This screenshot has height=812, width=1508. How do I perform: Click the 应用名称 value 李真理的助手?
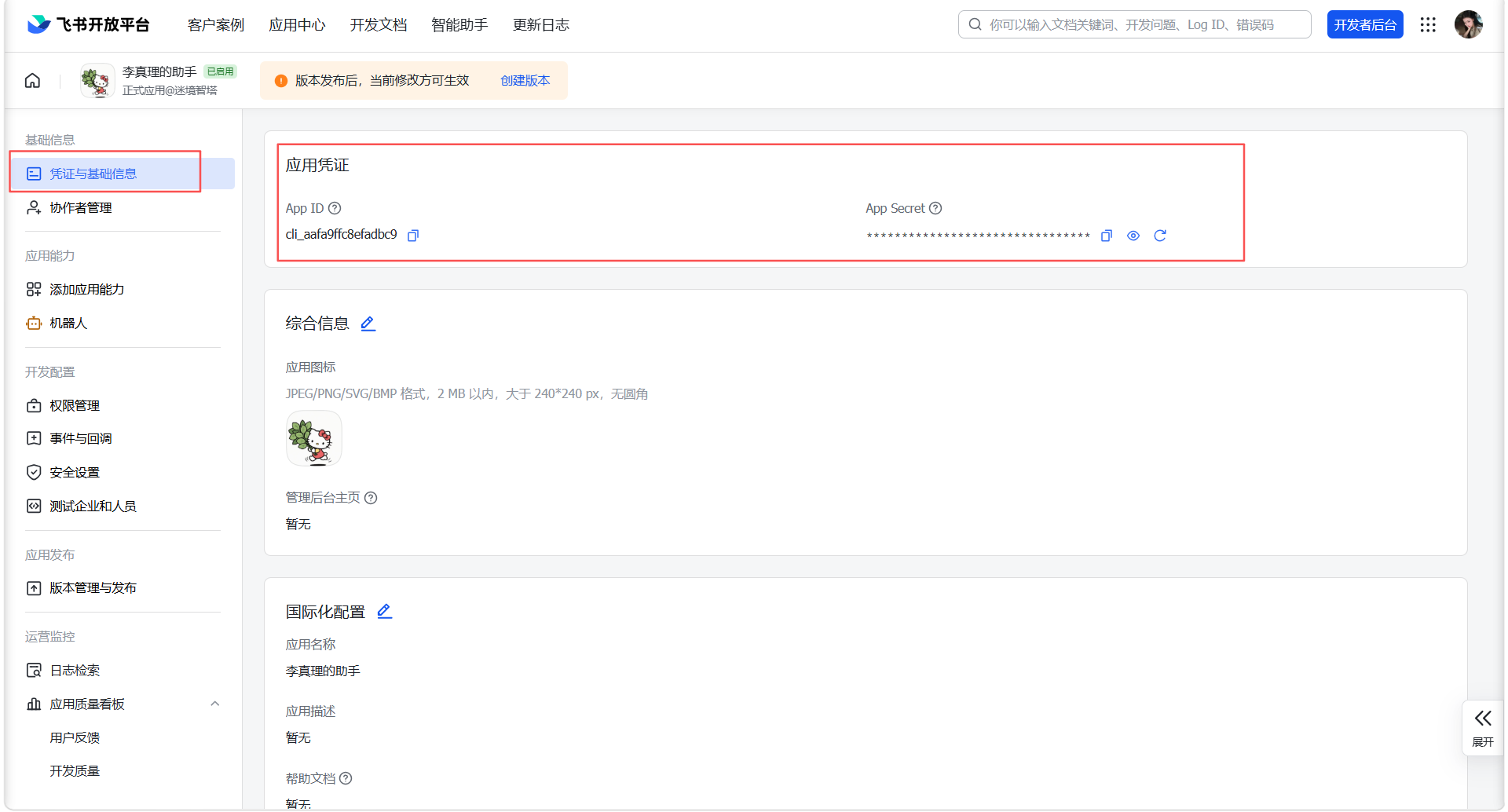[323, 671]
